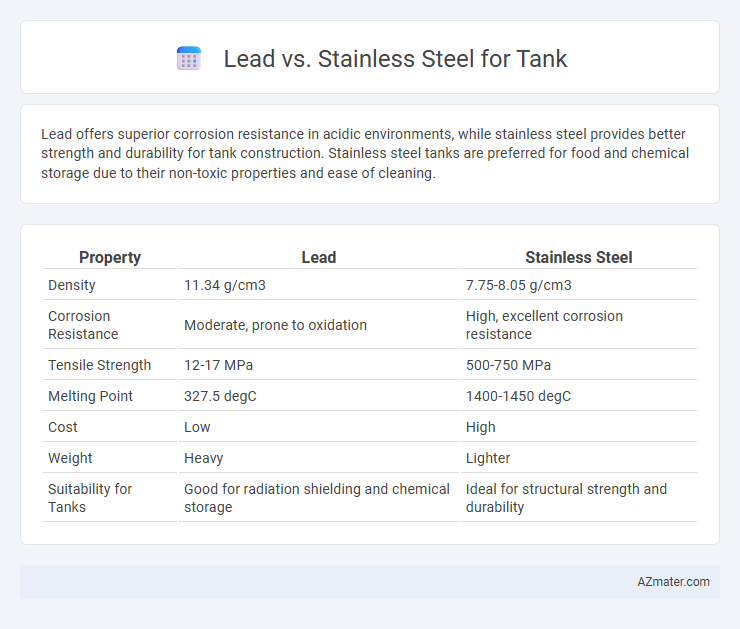Click the calendar grid icon beside the title
Viewport: 740px width, 629px height.
189,59
